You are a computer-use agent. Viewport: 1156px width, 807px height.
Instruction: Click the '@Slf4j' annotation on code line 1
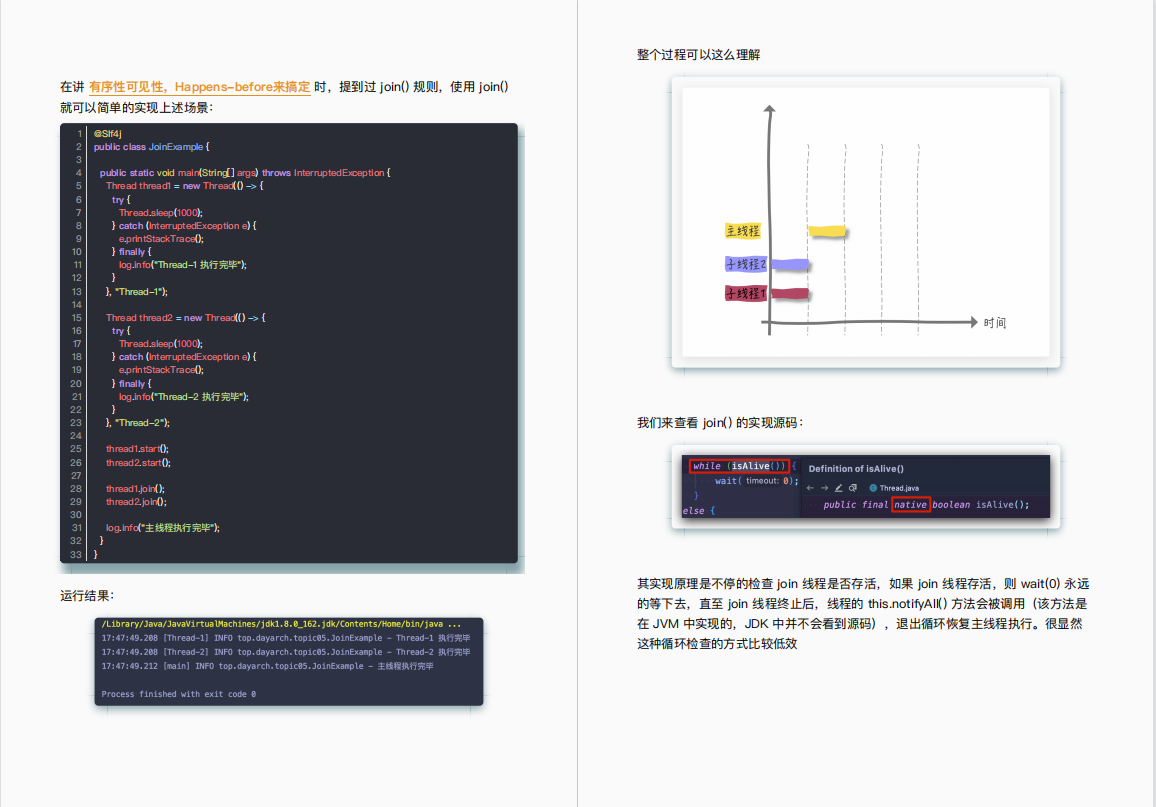pyautogui.click(x=108, y=133)
